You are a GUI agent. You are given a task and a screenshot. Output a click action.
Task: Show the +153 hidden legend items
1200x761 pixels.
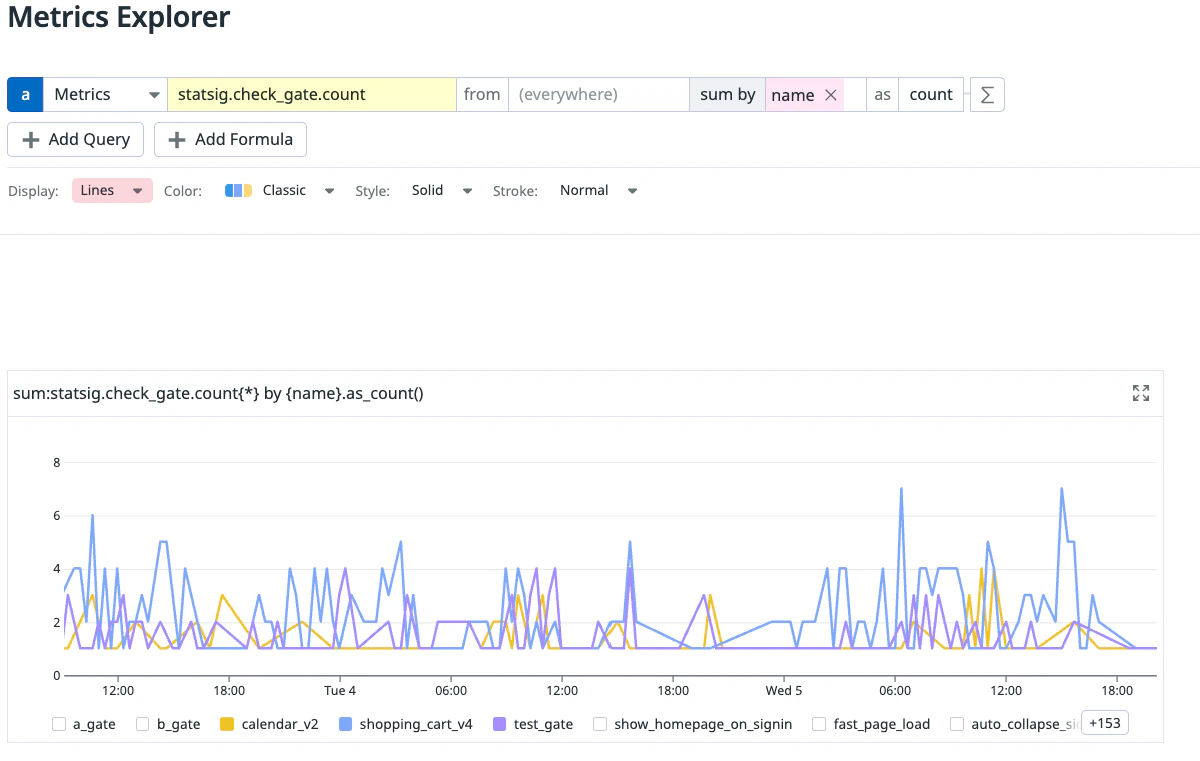coord(1104,722)
